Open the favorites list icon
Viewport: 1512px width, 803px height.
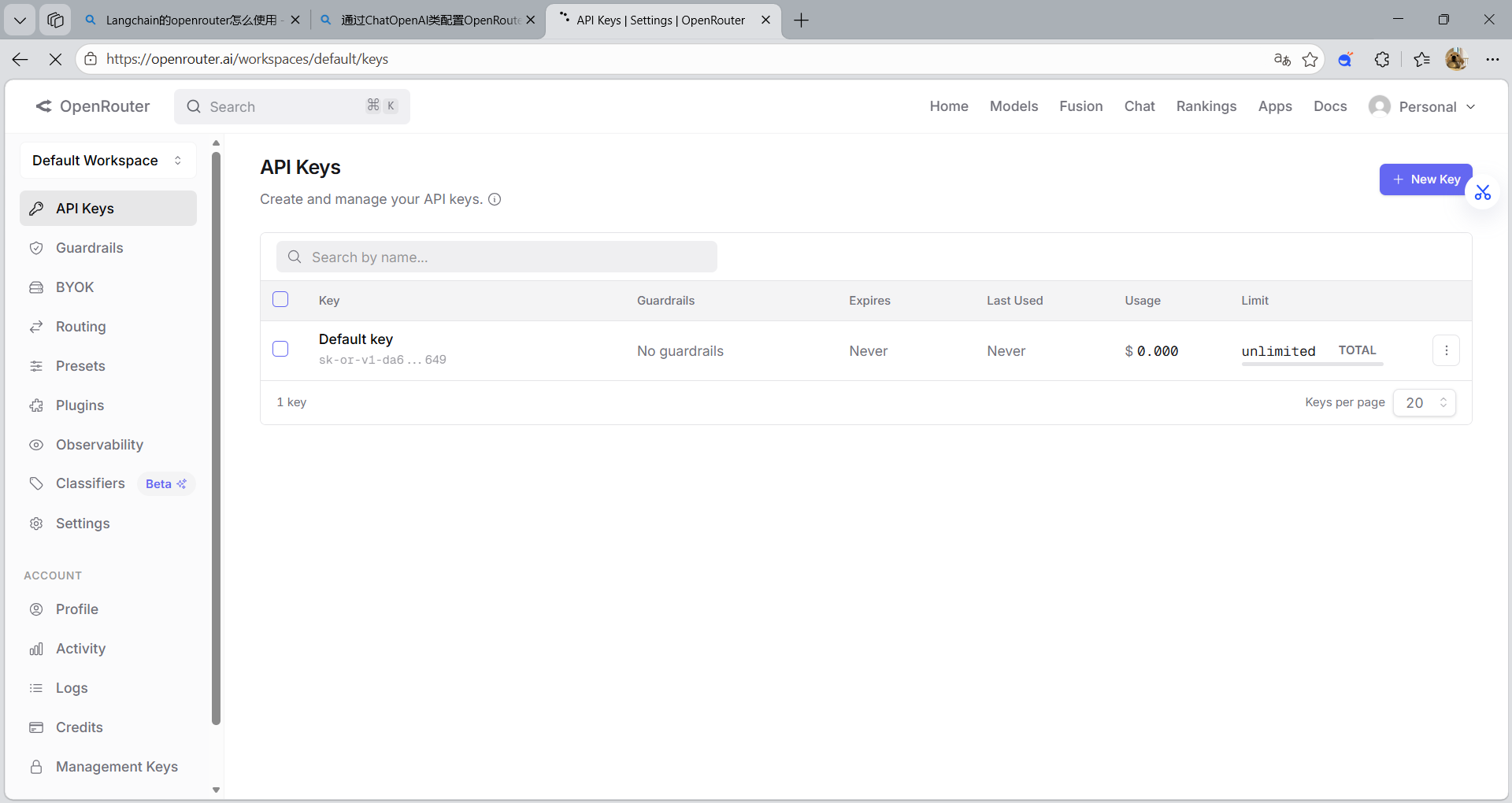(x=1421, y=59)
